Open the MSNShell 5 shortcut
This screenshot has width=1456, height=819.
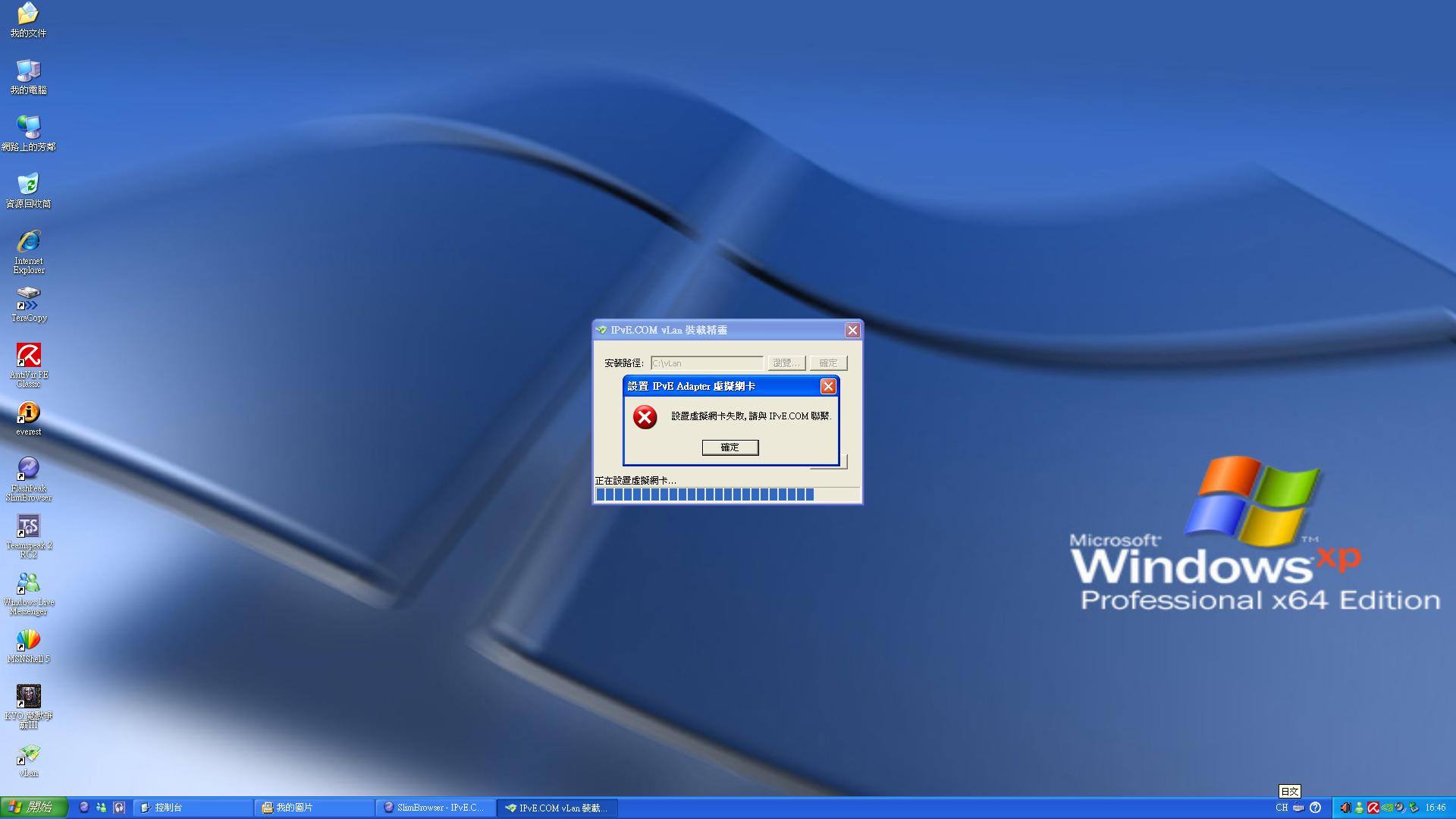point(28,640)
